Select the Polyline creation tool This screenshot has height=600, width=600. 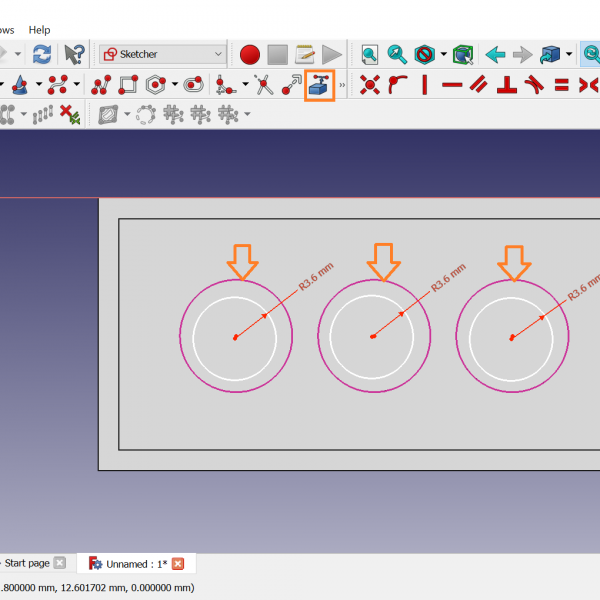point(100,85)
